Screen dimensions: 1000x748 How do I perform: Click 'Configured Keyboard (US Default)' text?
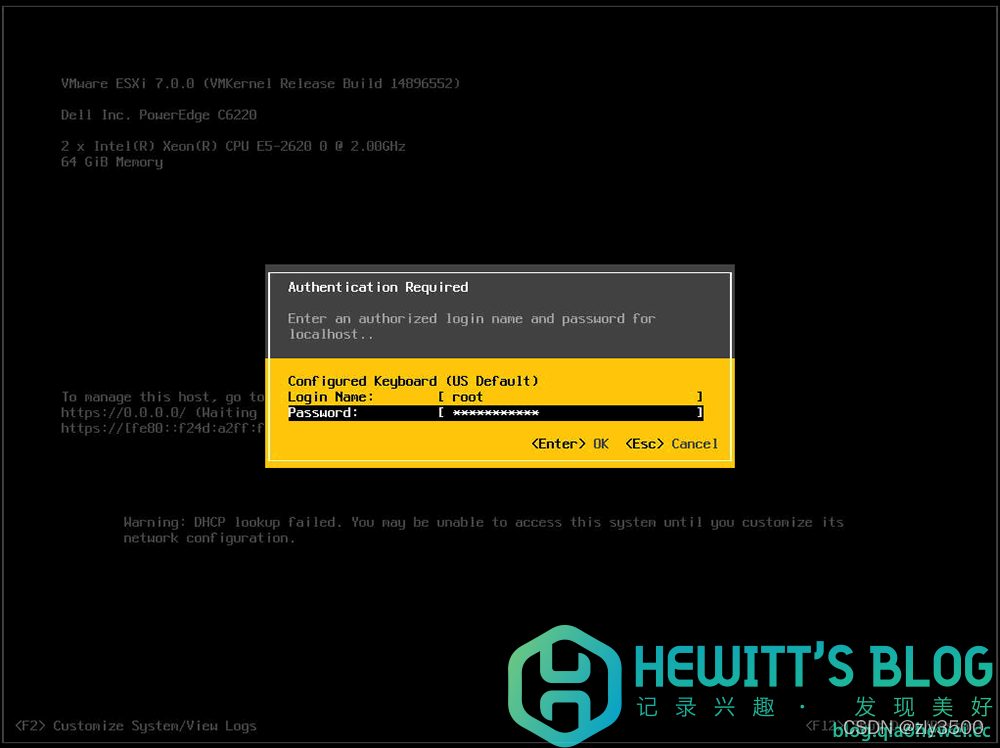pos(413,381)
